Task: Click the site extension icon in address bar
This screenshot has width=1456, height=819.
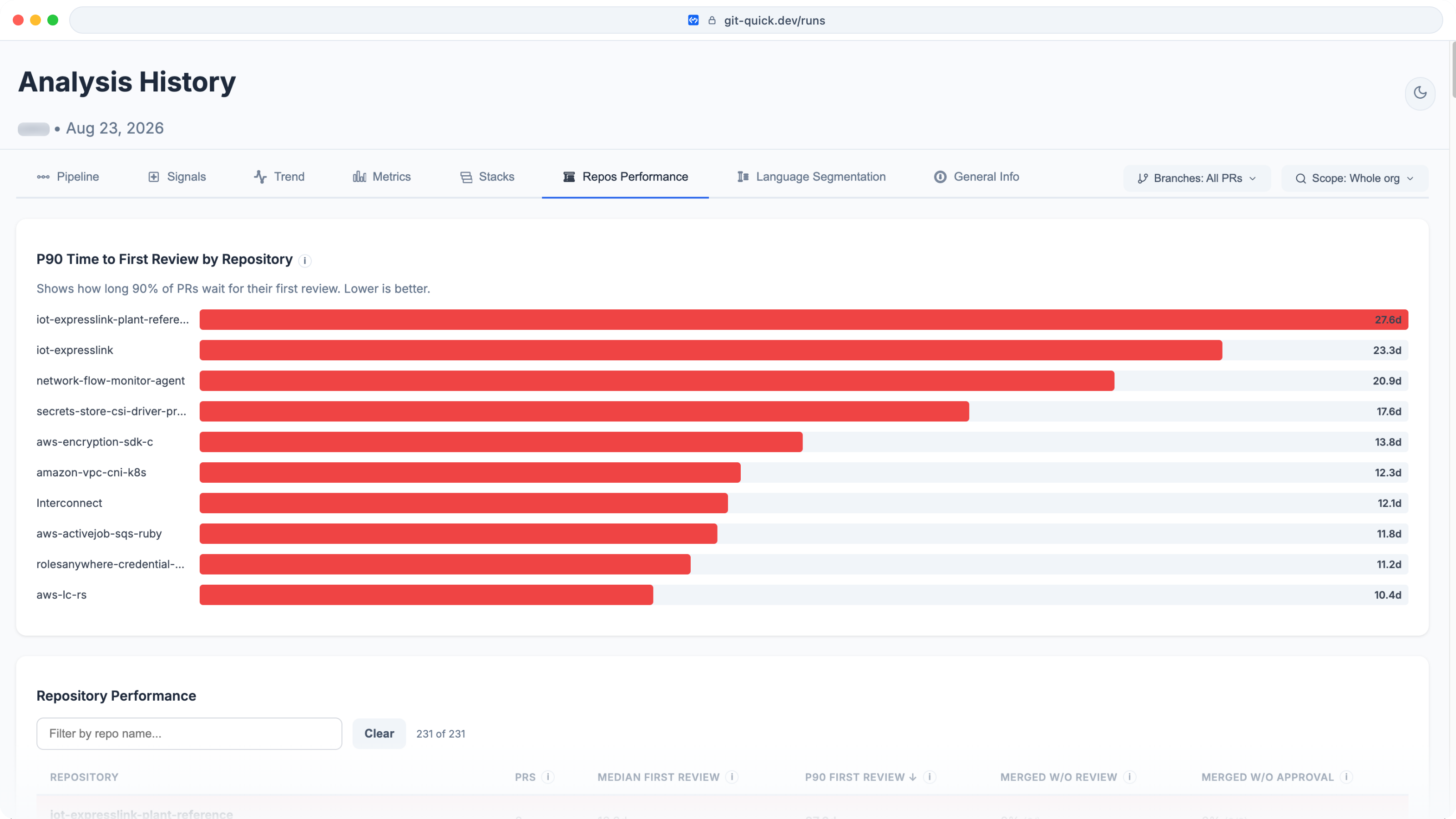Action: [693, 20]
